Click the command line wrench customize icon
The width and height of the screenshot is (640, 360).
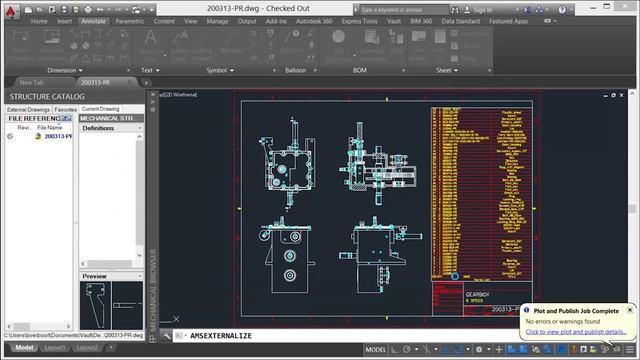pyautogui.click(x=167, y=336)
